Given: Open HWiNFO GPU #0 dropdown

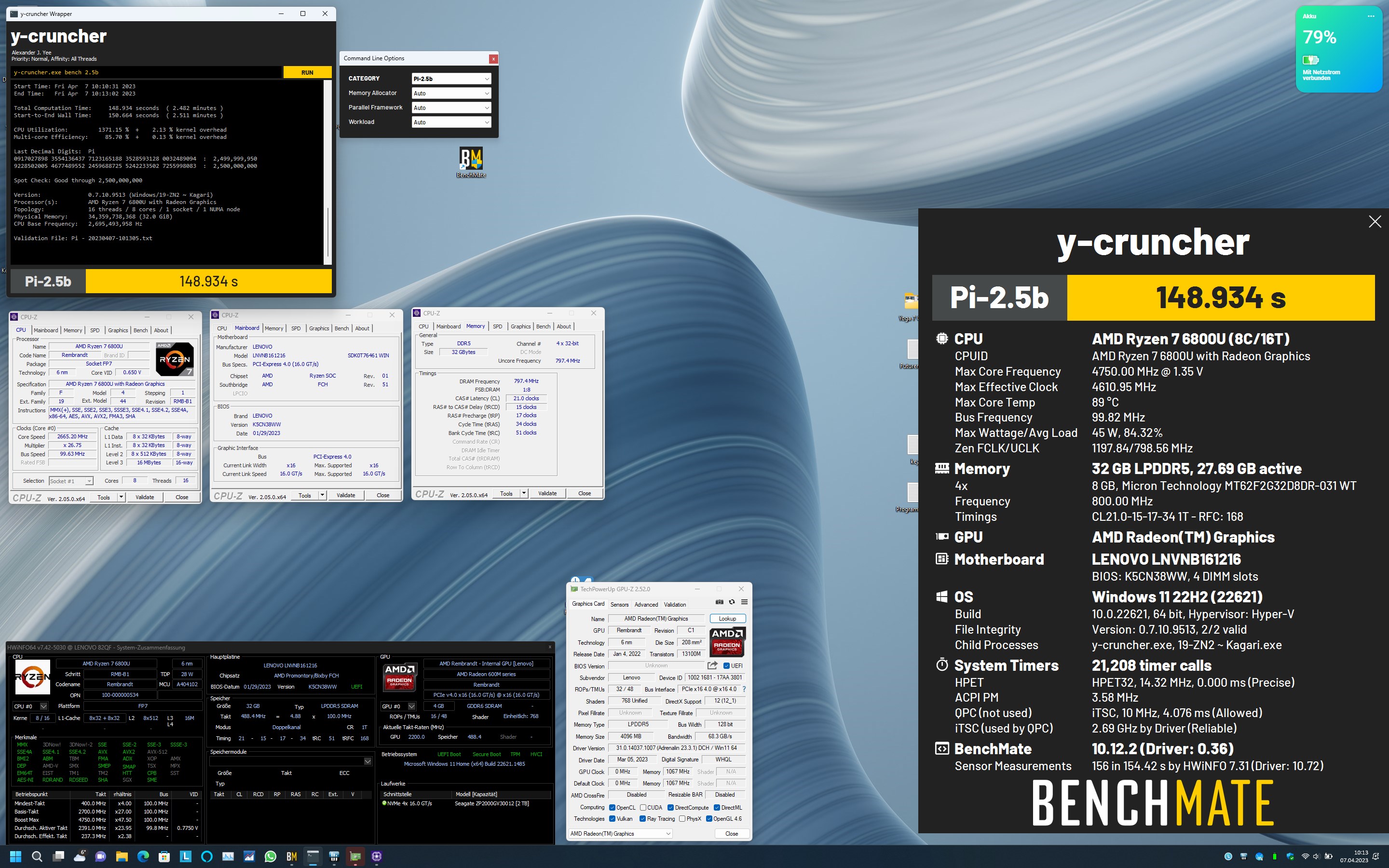Looking at the screenshot, I should pos(398,706).
